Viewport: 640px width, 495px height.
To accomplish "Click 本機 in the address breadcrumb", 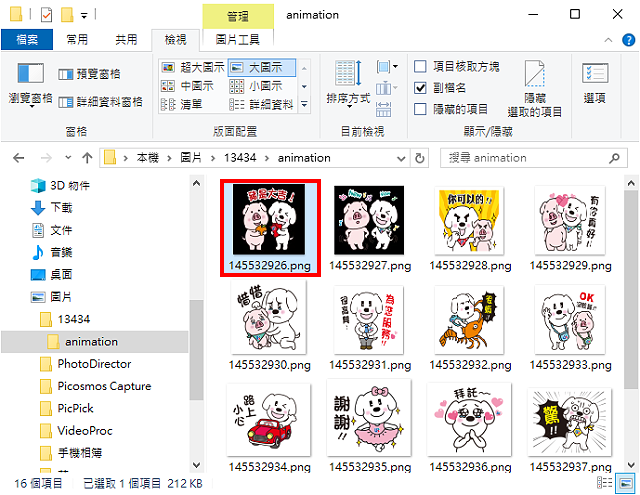I will (x=147, y=158).
